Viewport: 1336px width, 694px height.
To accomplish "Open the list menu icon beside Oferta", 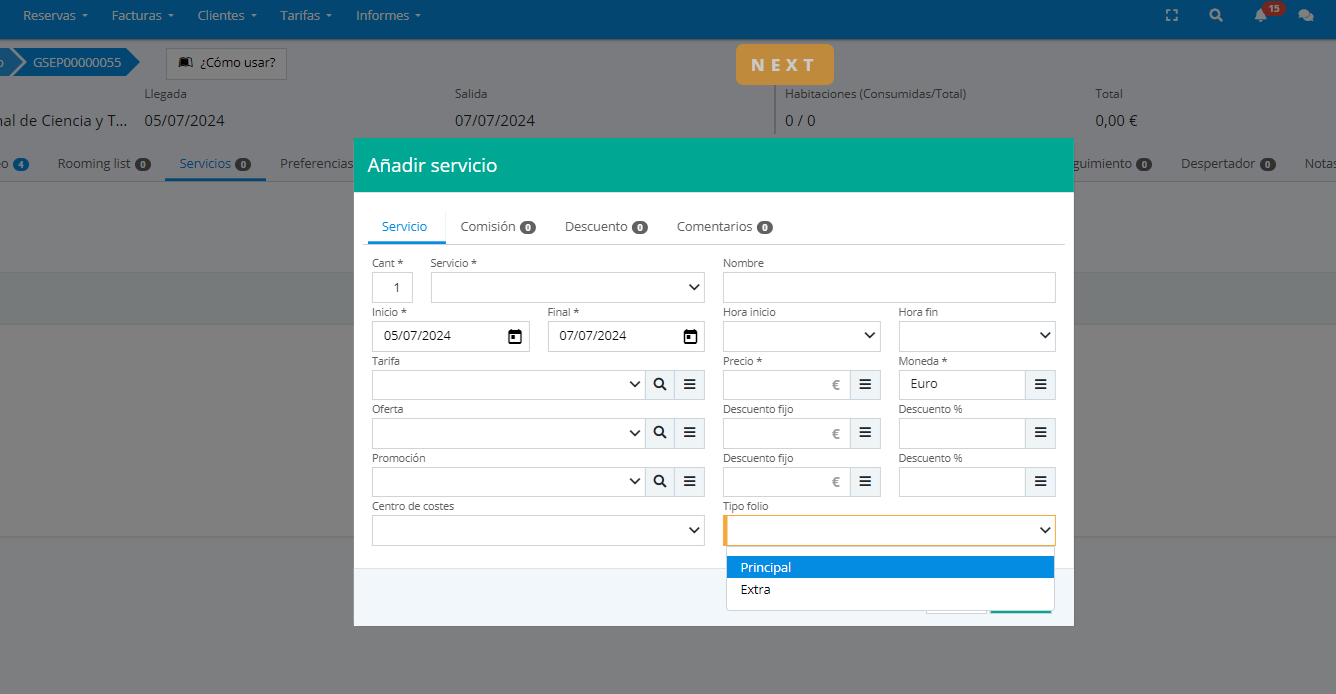I will 689,433.
